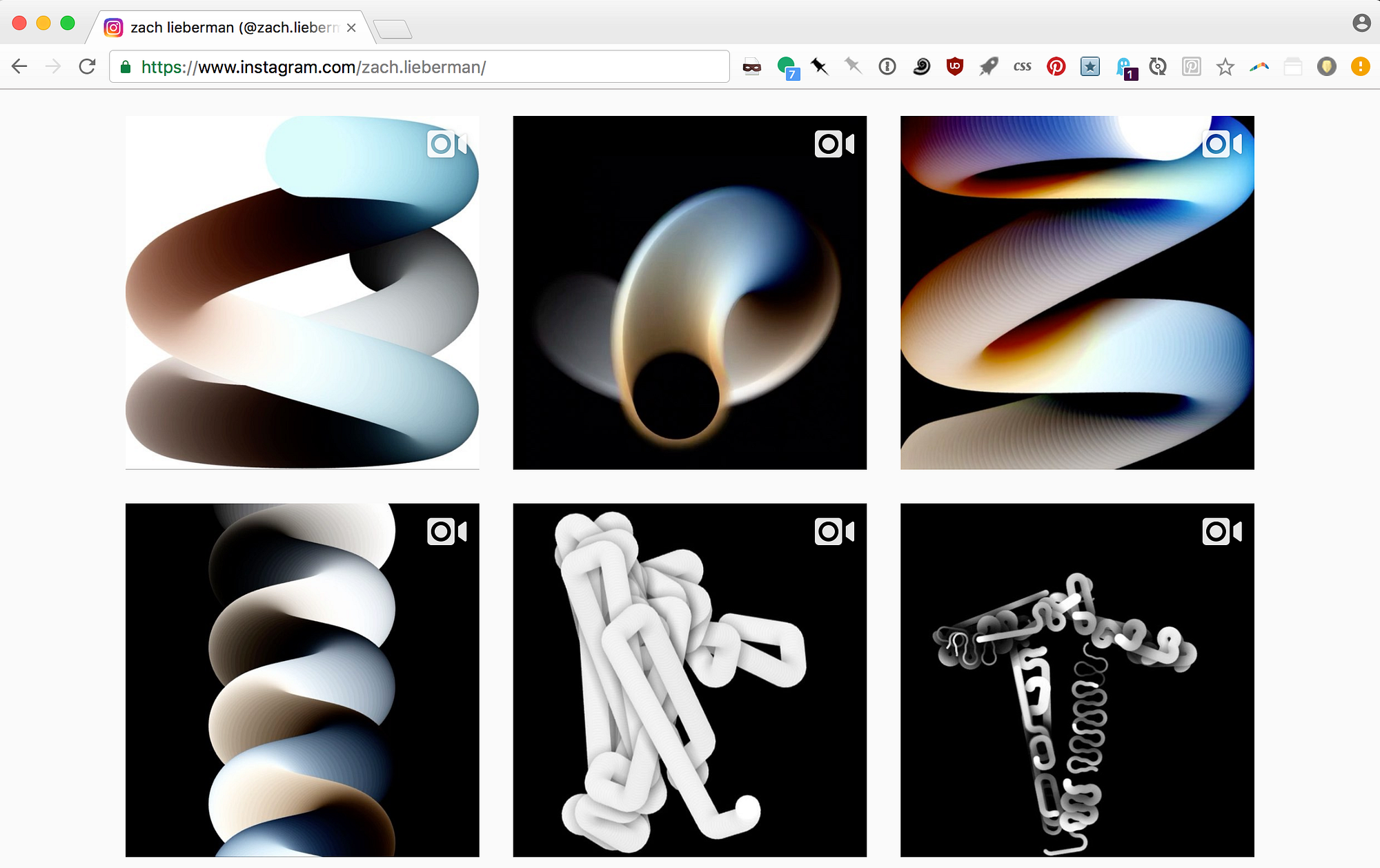The height and width of the screenshot is (868, 1380).
Task: Click the rocket extension icon
Action: click(988, 67)
